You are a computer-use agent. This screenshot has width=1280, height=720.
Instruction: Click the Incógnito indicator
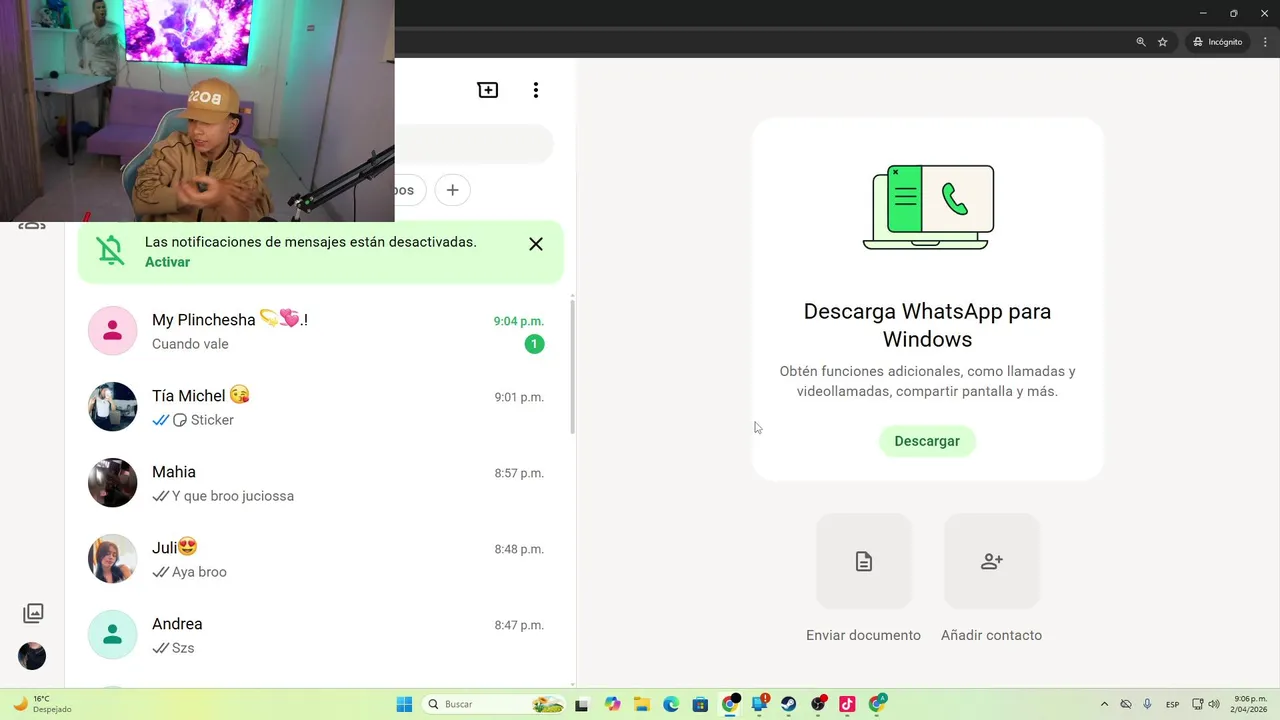[x=1217, y=42]
